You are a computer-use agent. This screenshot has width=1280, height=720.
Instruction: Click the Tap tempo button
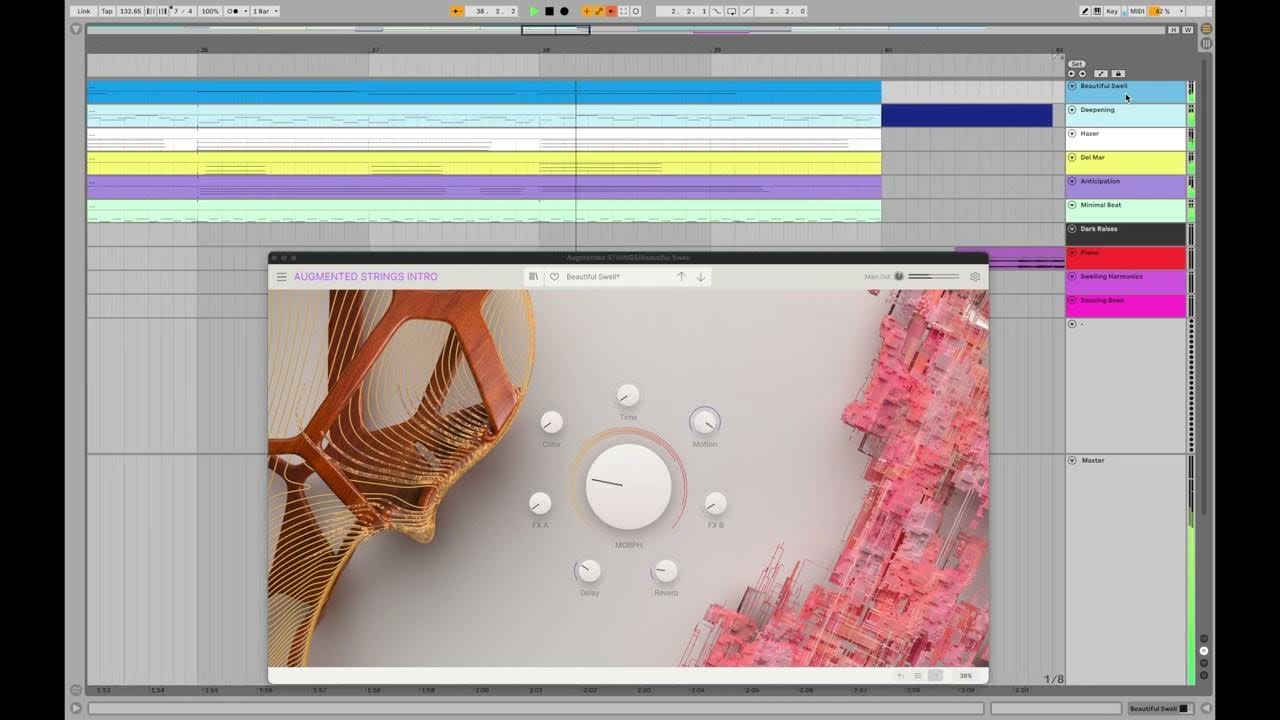click(x=107, y=11)
